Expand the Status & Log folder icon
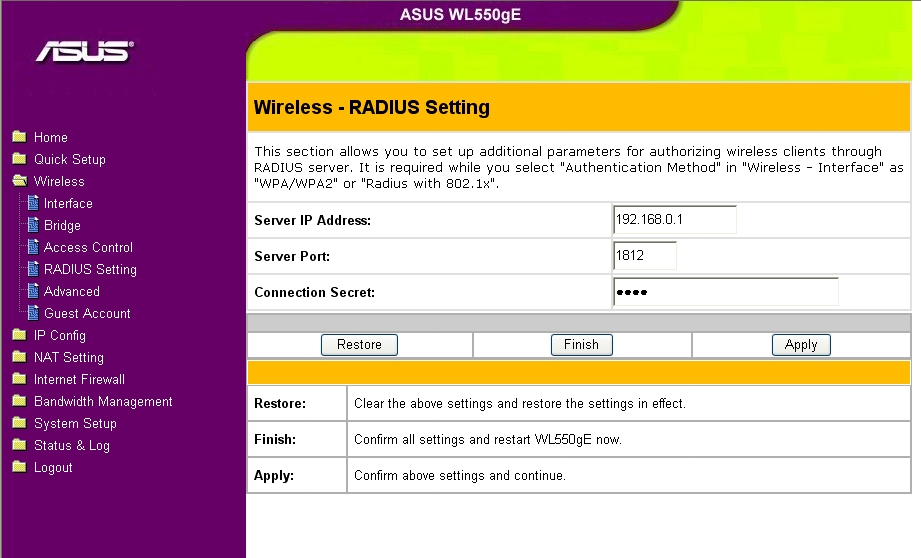 tap(19, 445)
